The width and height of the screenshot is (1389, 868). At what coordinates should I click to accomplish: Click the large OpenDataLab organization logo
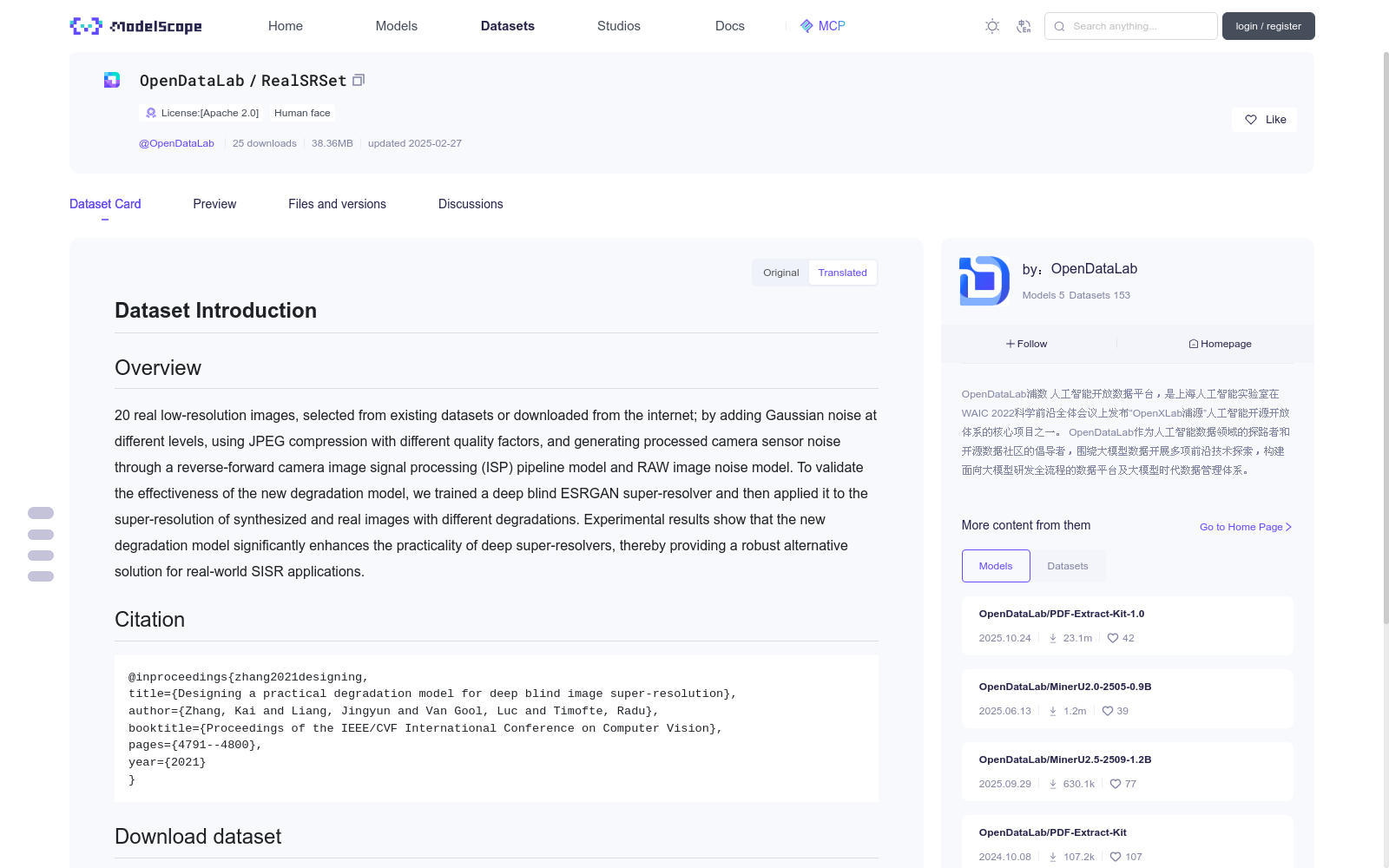[x=984, y=280]
